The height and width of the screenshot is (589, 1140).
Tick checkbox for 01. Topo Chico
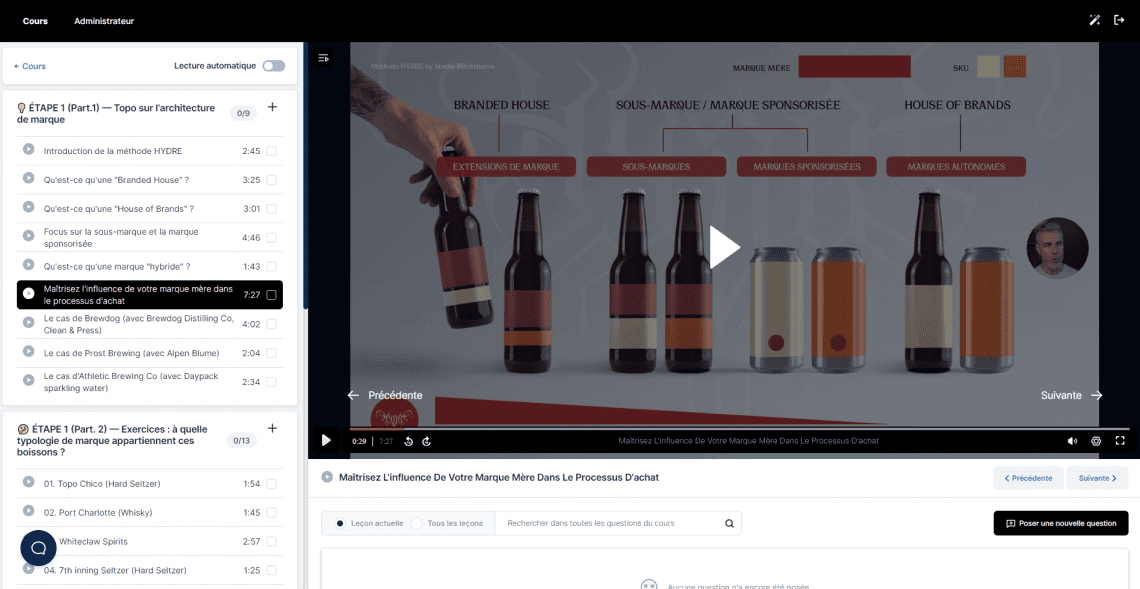[271, 484]
